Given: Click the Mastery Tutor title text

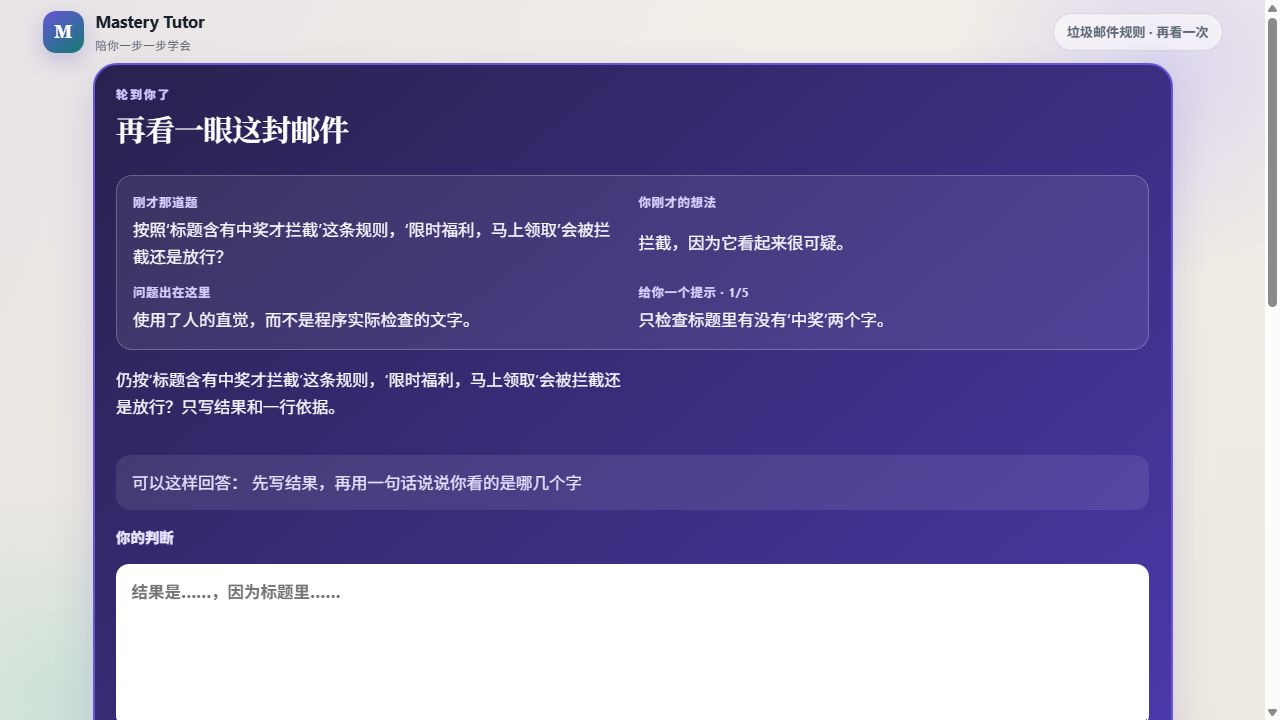Looking at the screenshot, I should pos(150,22).
